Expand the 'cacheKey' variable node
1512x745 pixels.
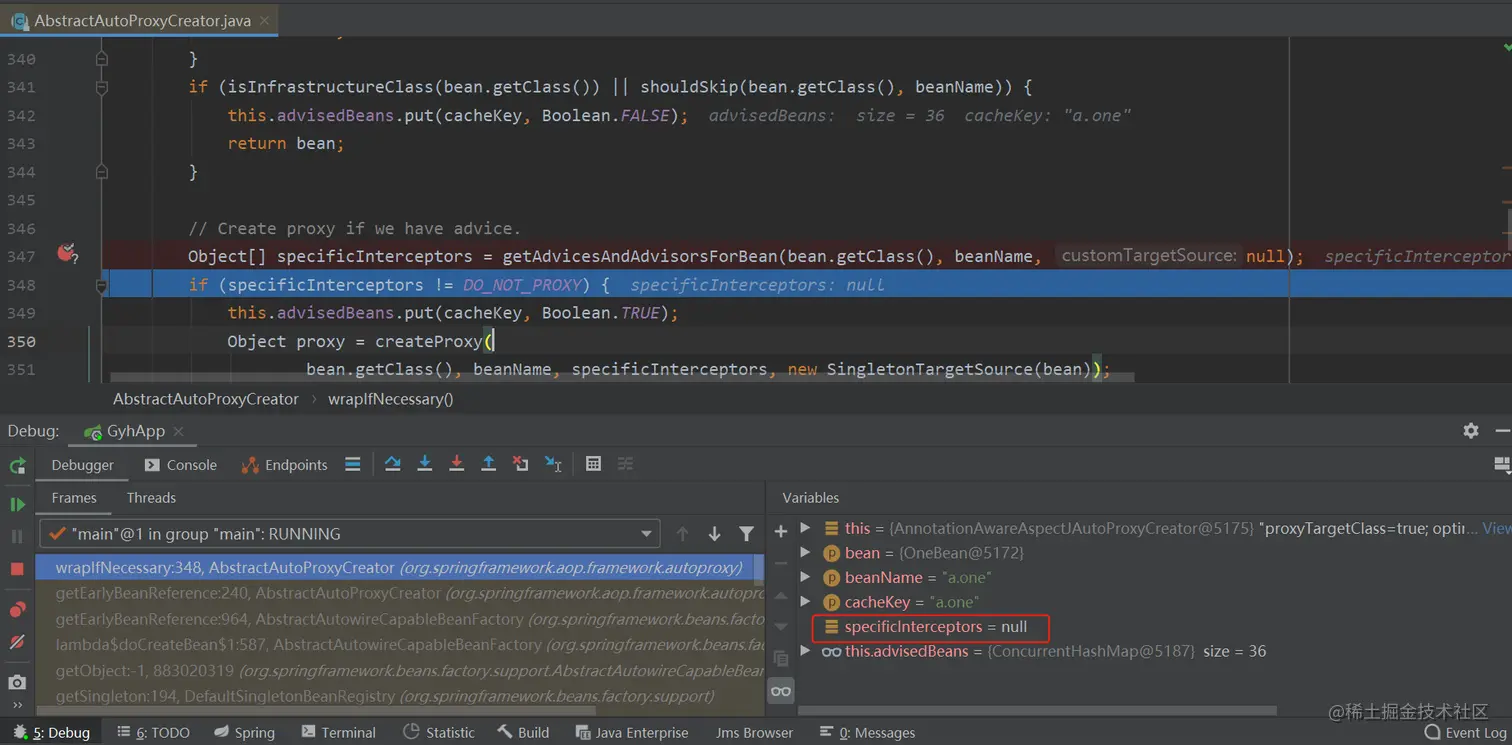(806, 602)
